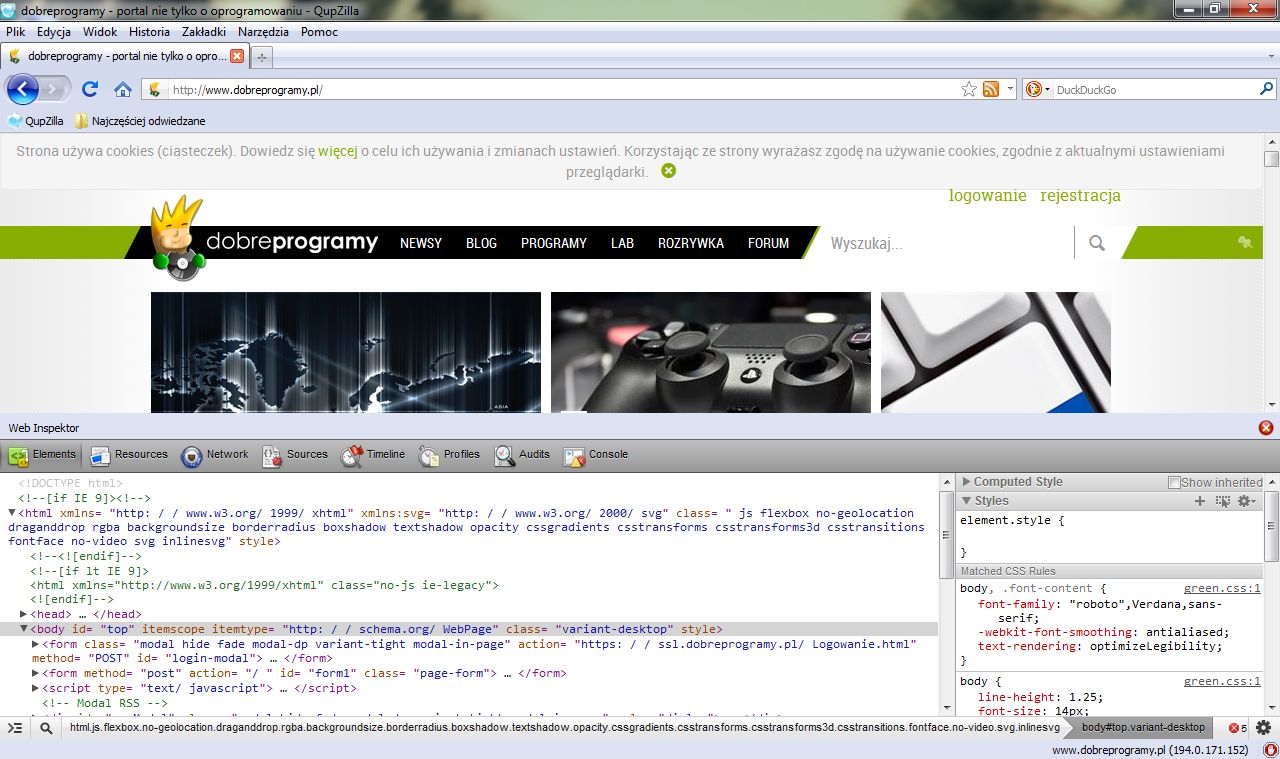The image size is (1280, 759).
Task: Open the QupZilla bookmark
Action: pos(36,121)
